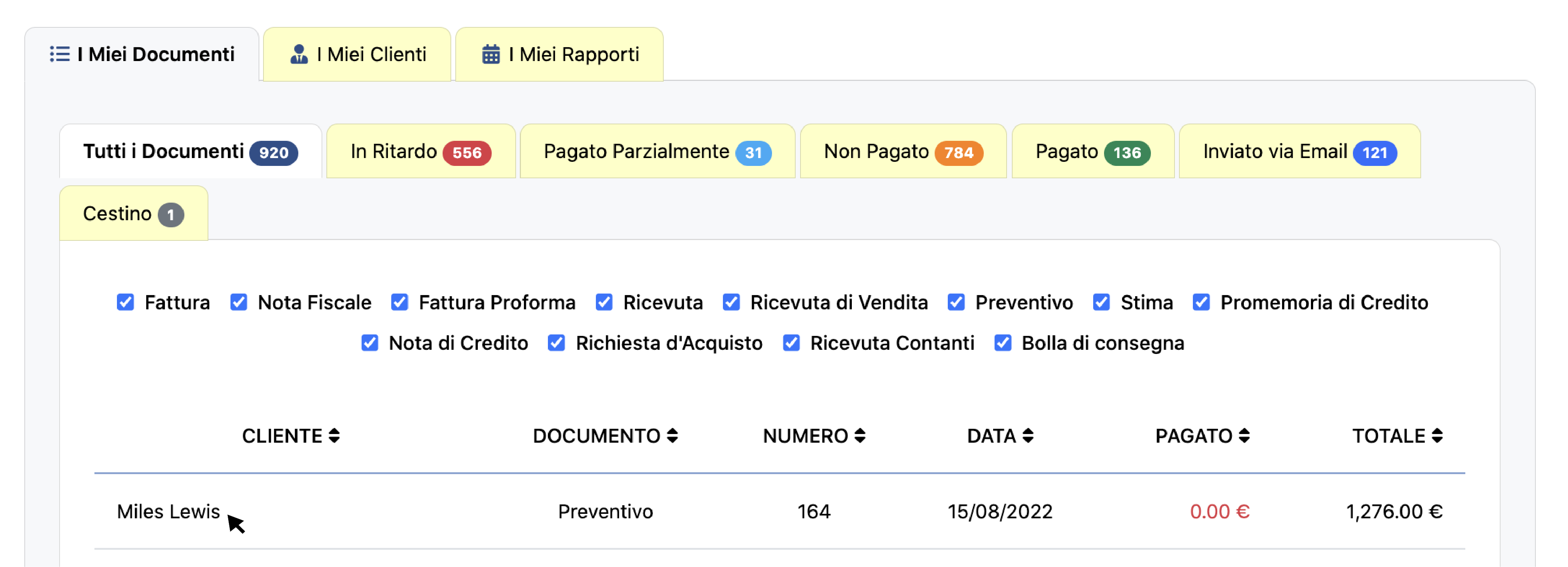
Task: View the Non Pagato tab
Action: (903, 151)
